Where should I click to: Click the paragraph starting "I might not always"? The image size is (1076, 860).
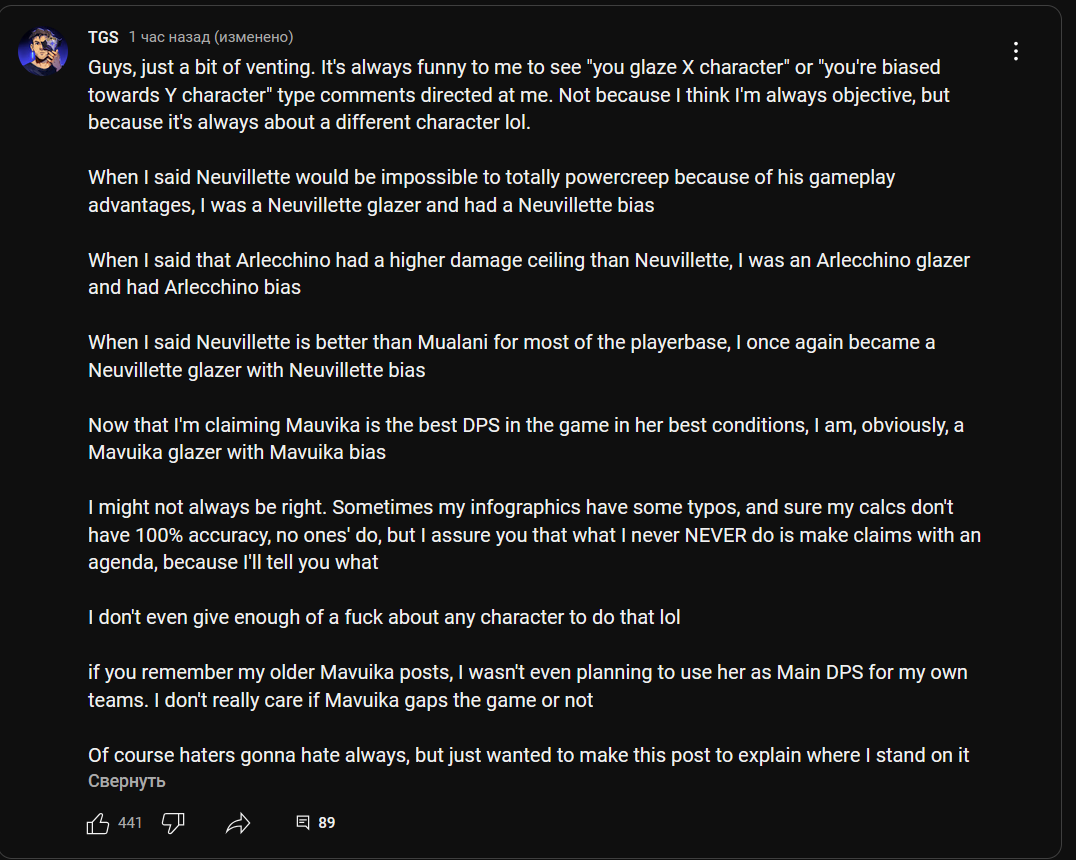[x=534, y=534]
